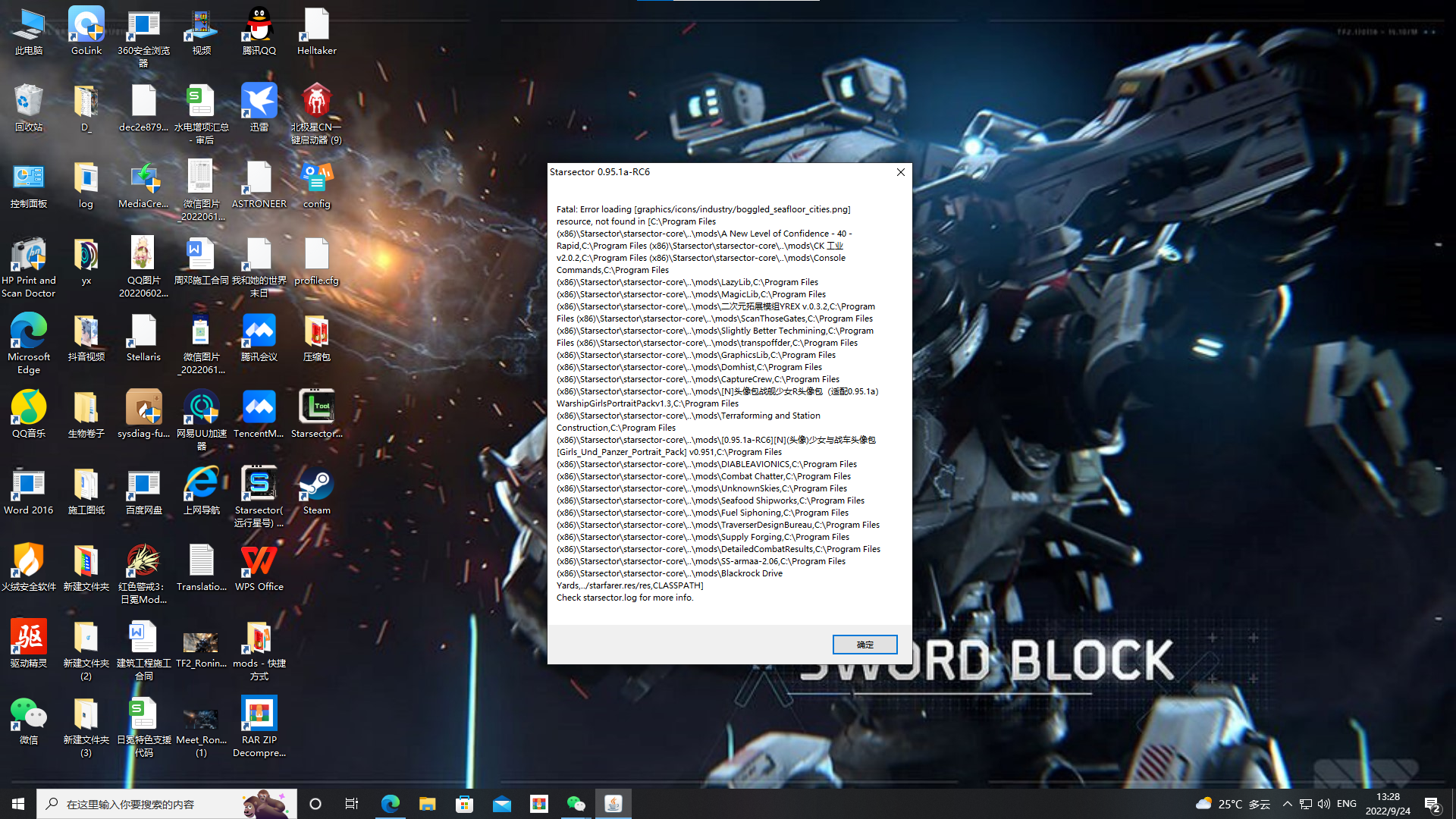Select the 腾讯QQ penguin desktop icon

click(x=259, y=26)
